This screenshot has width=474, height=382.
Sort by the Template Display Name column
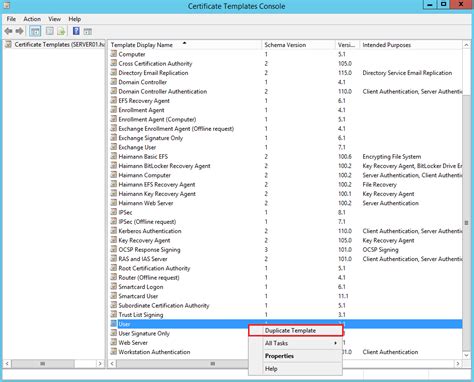pyautogui.click(x=185, y=45)
